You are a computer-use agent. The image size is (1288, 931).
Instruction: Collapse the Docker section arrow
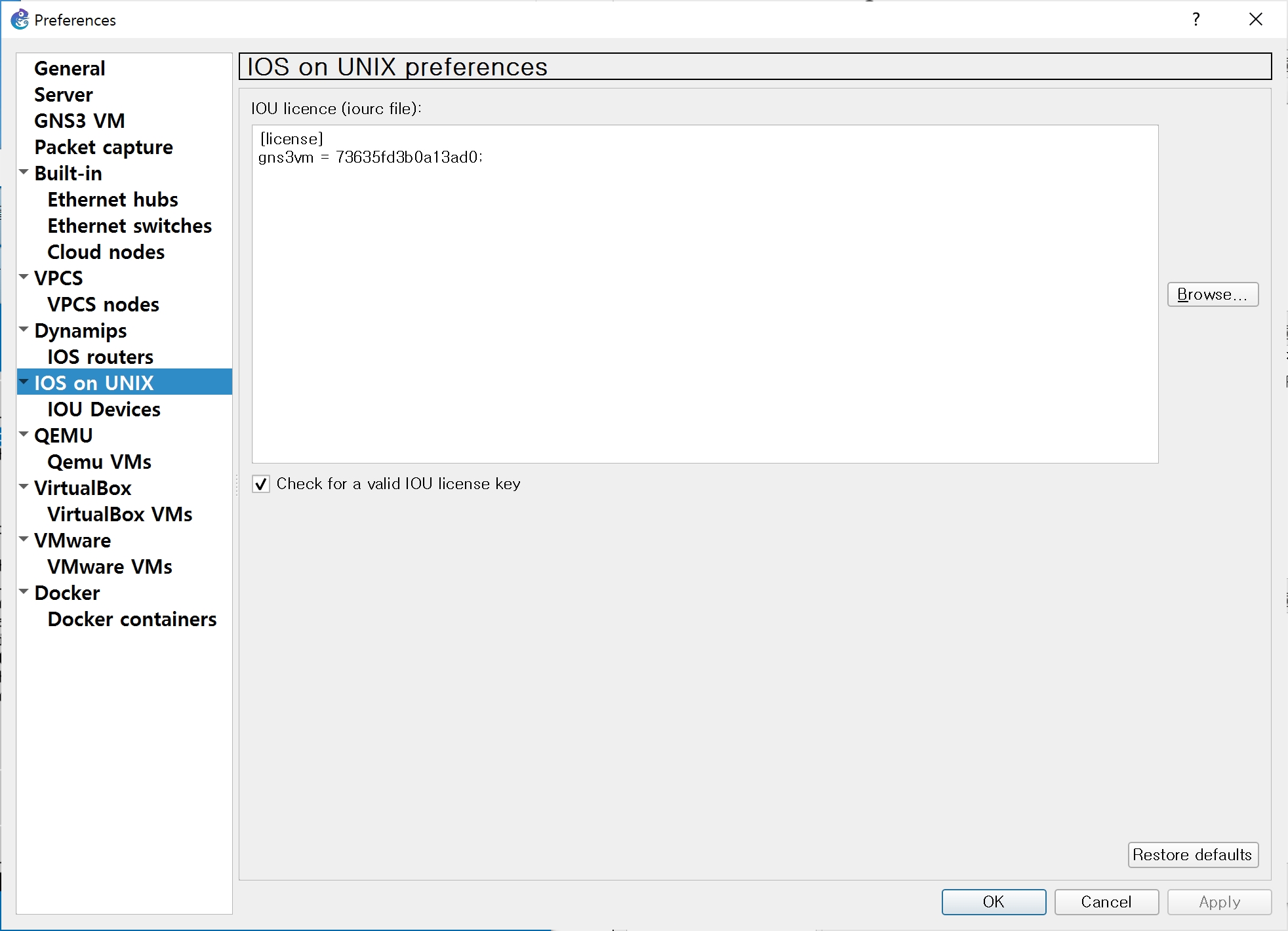click(24, 592)
